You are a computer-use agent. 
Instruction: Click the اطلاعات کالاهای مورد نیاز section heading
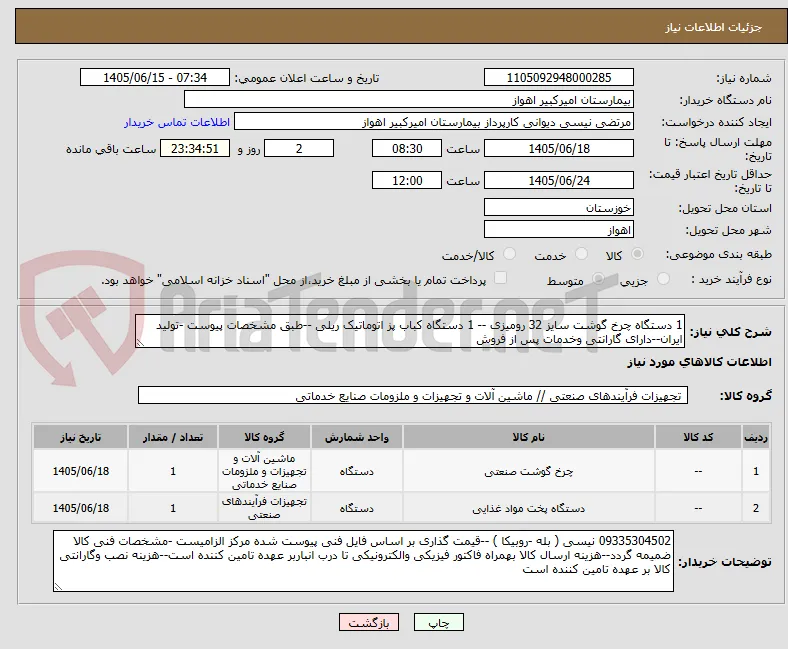tap(699, 362)
